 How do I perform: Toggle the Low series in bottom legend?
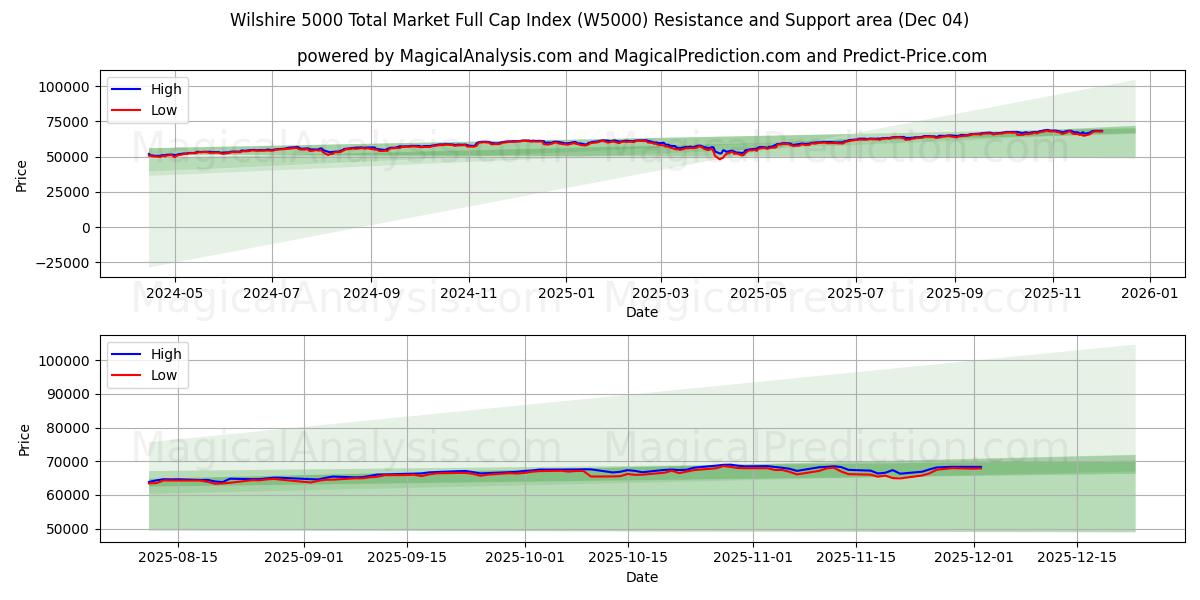point(166,375)
